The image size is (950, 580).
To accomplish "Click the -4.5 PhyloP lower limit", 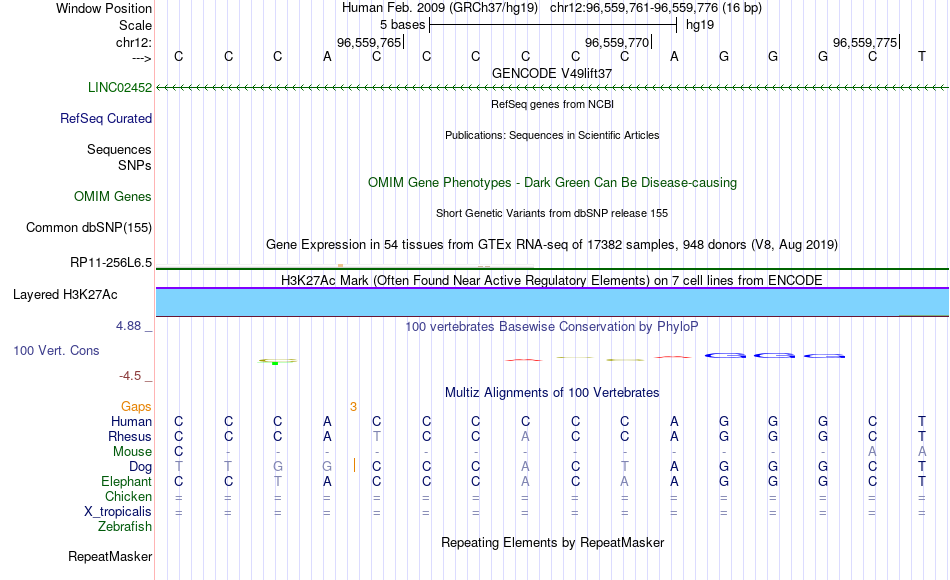I will pos(130,376).
